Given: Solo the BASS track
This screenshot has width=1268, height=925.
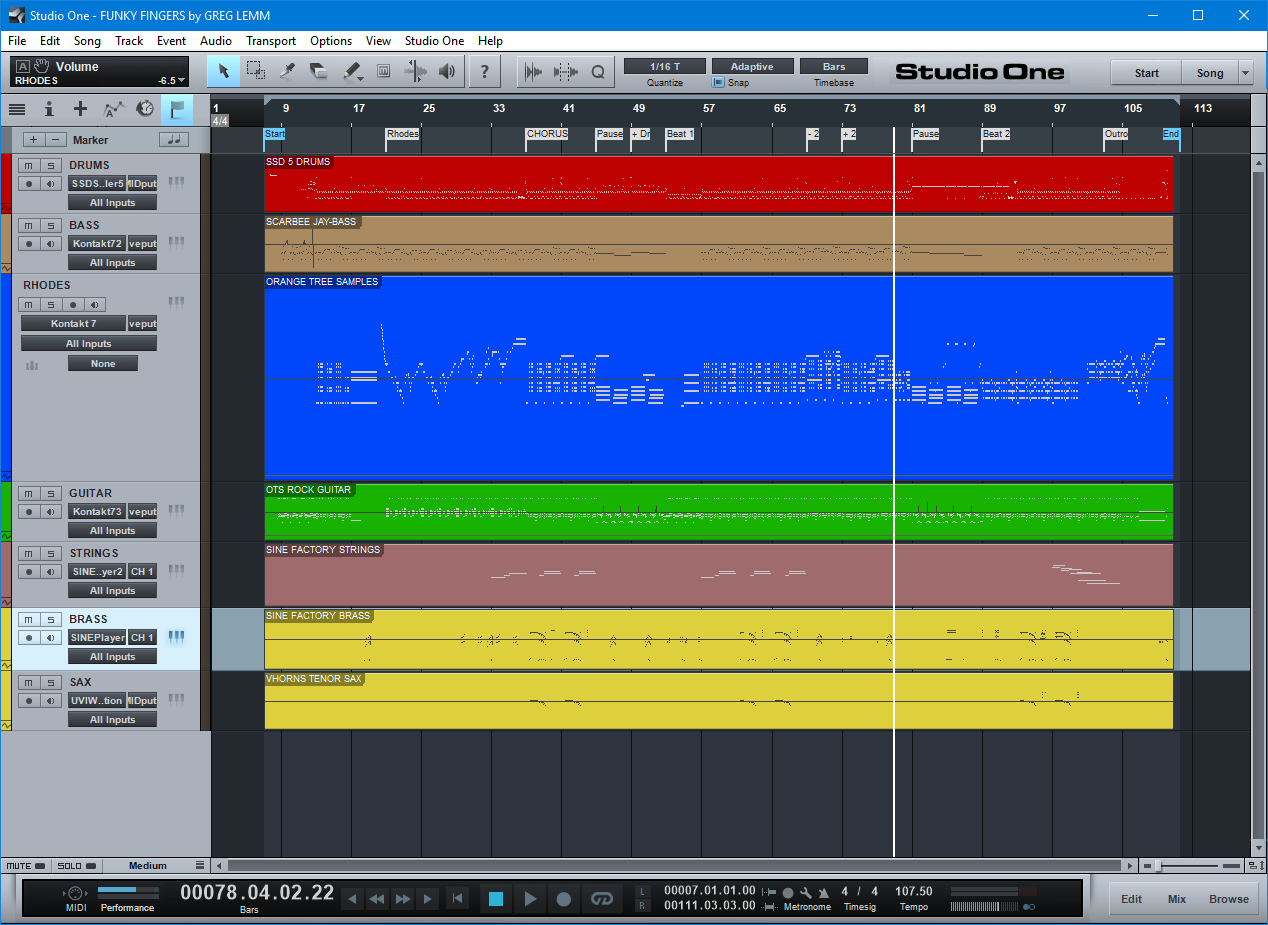Looking at the screenshot, I should (51, 225).
